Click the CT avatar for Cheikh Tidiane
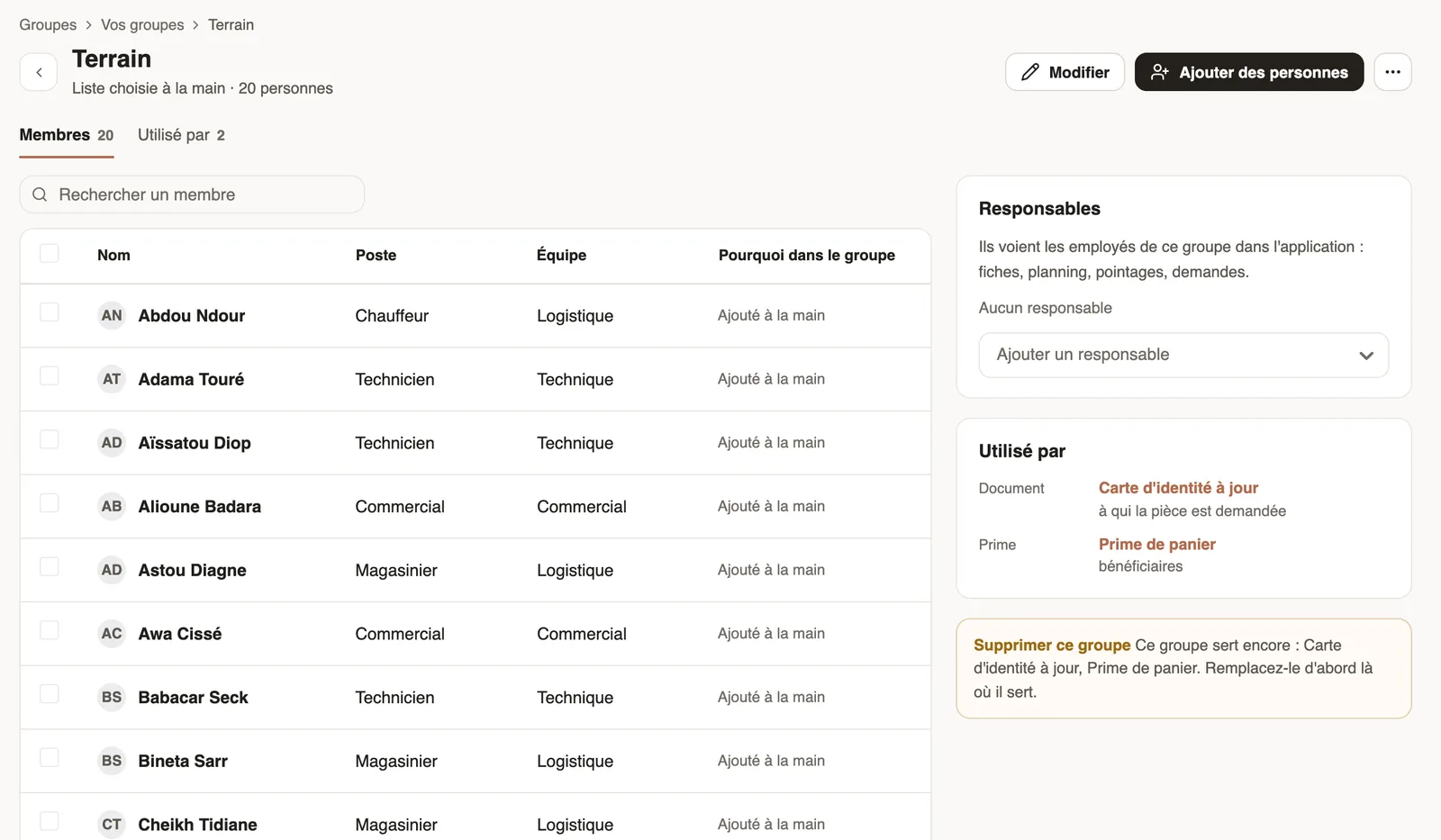Image resolution: width=1441 pixels, height=840 pixels. click(112, 825)
